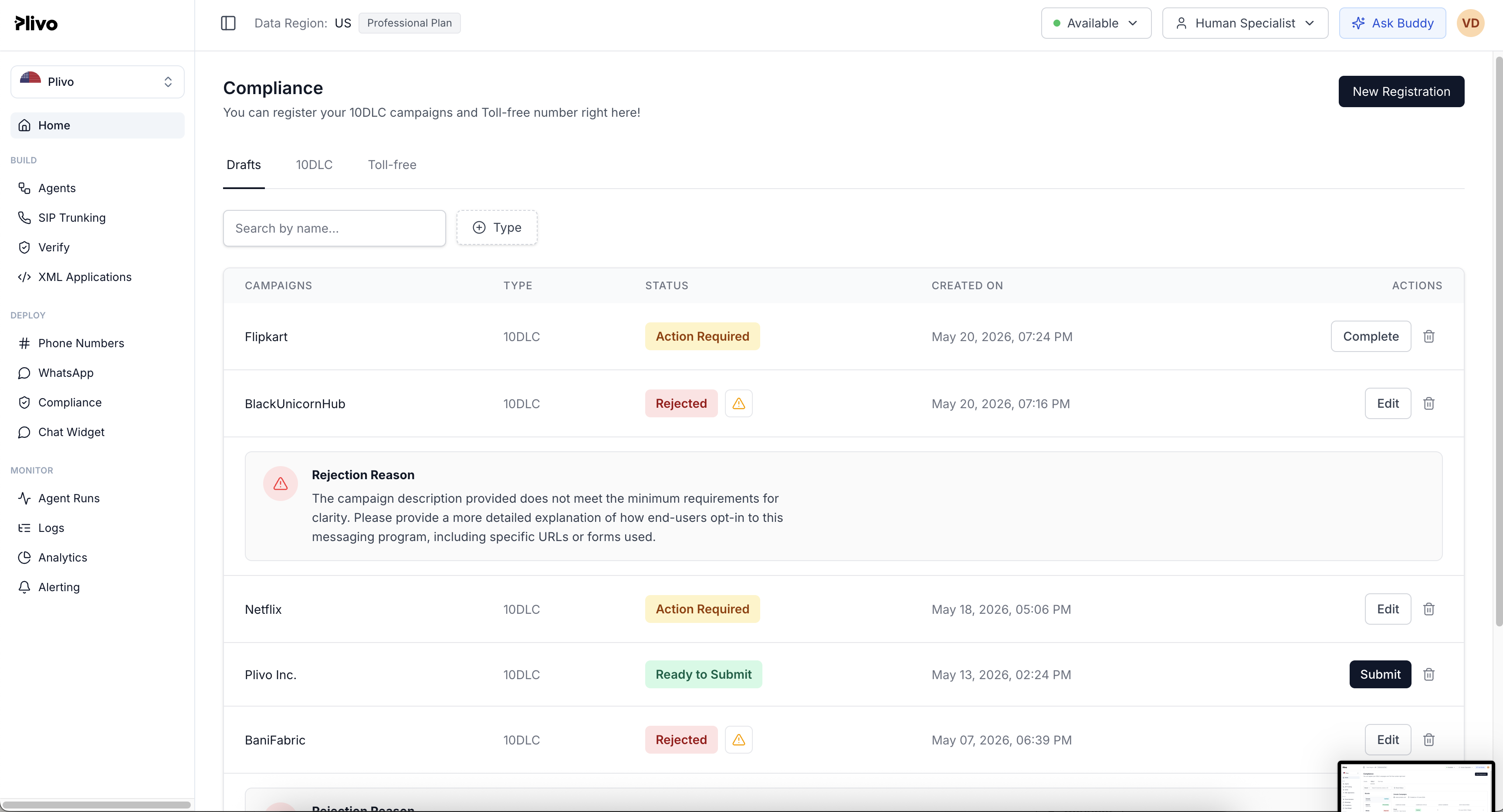Image resolution: width=1503 pixels, height=812 pixels.
Task: Click the Plivo Inc. campaign name
Action: click(271, 674)
